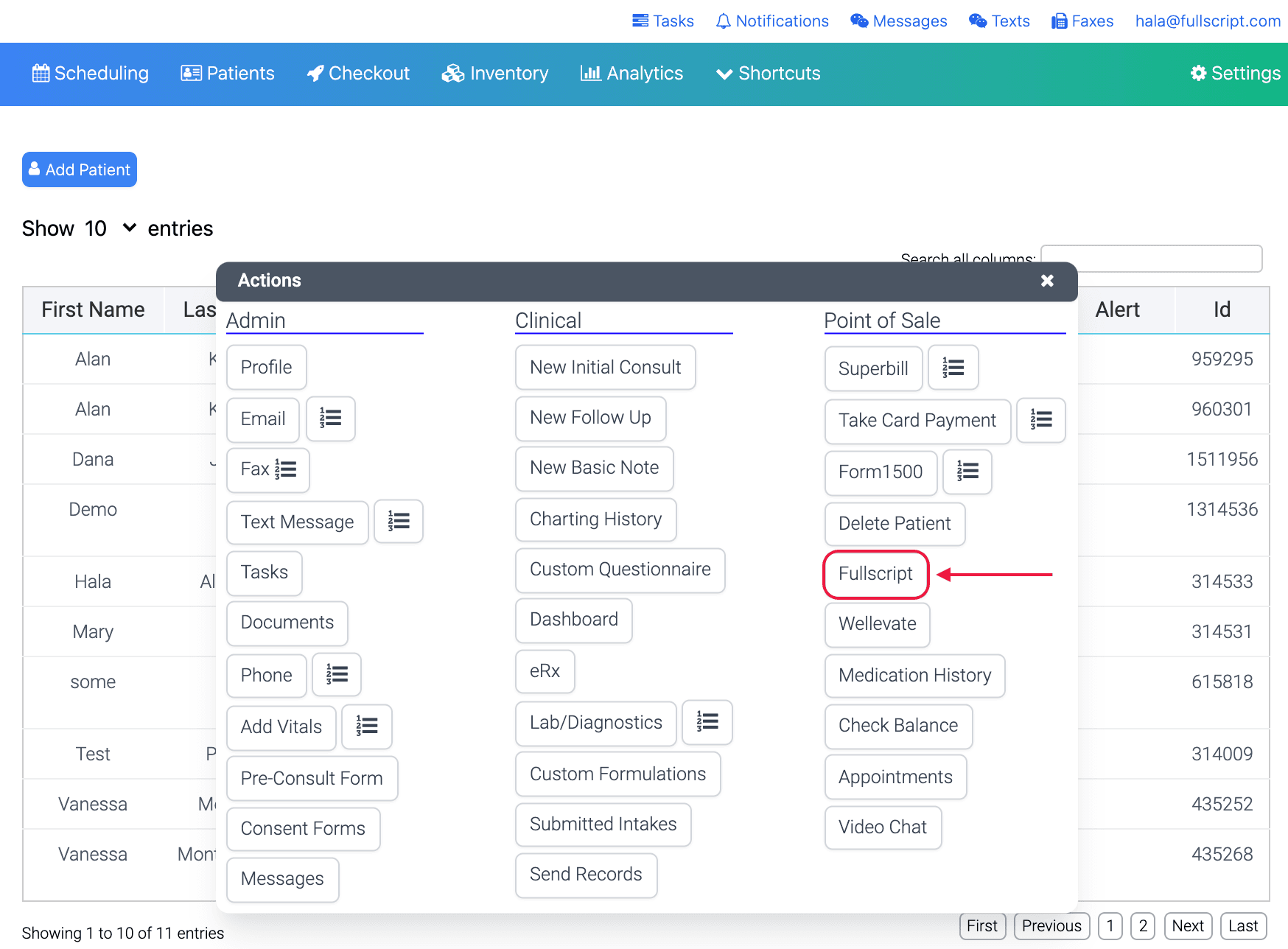This screenshot has height=949, width=1288.
Task: Open the list icon beside Form1500
Action: [967, 472]
